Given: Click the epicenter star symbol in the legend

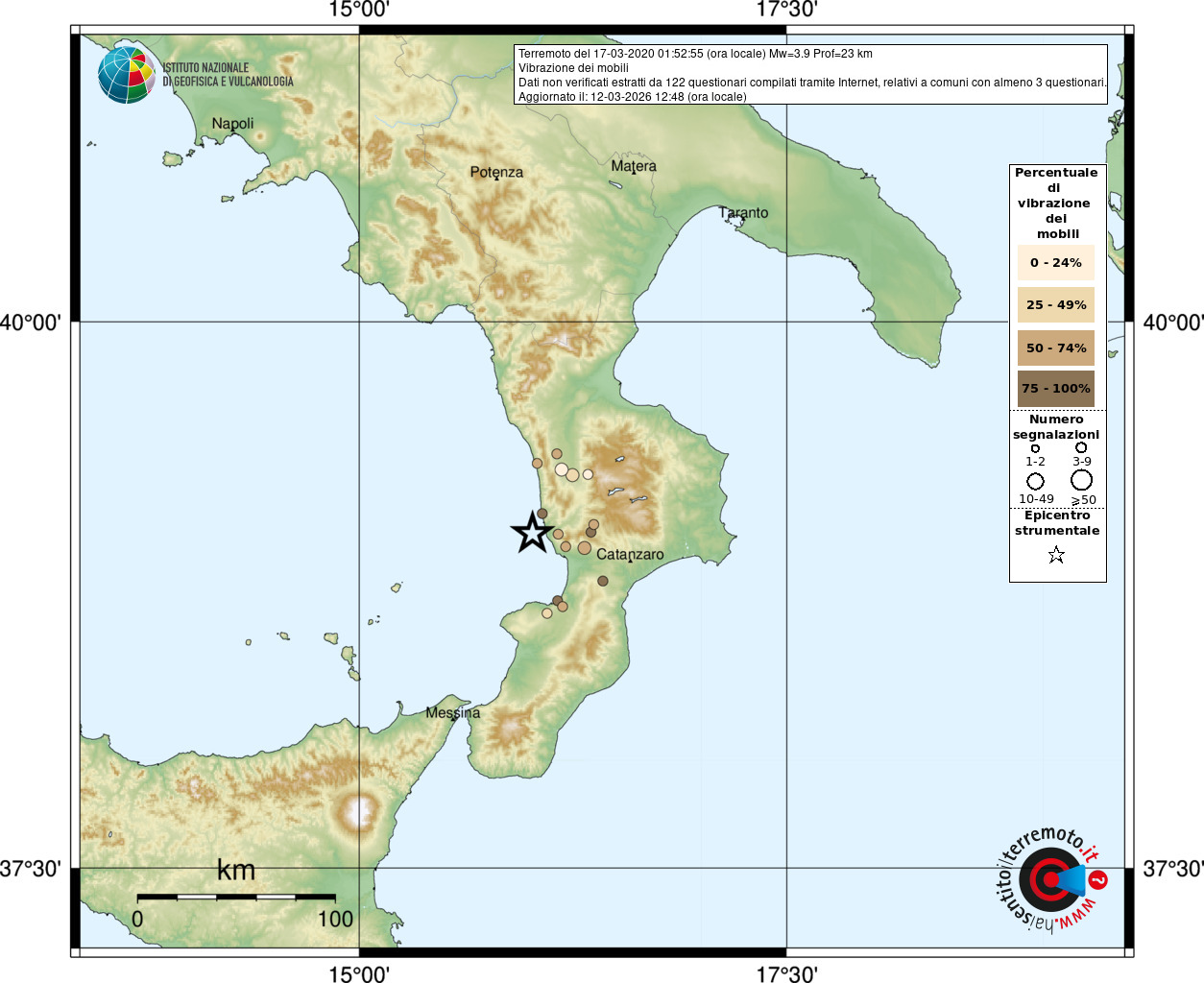Looking at the screenshot, I should [x=1056, y=555].
